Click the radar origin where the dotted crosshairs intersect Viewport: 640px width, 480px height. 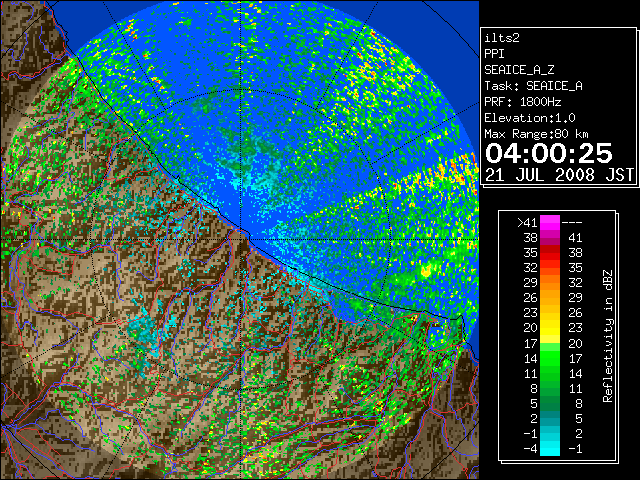241,239
